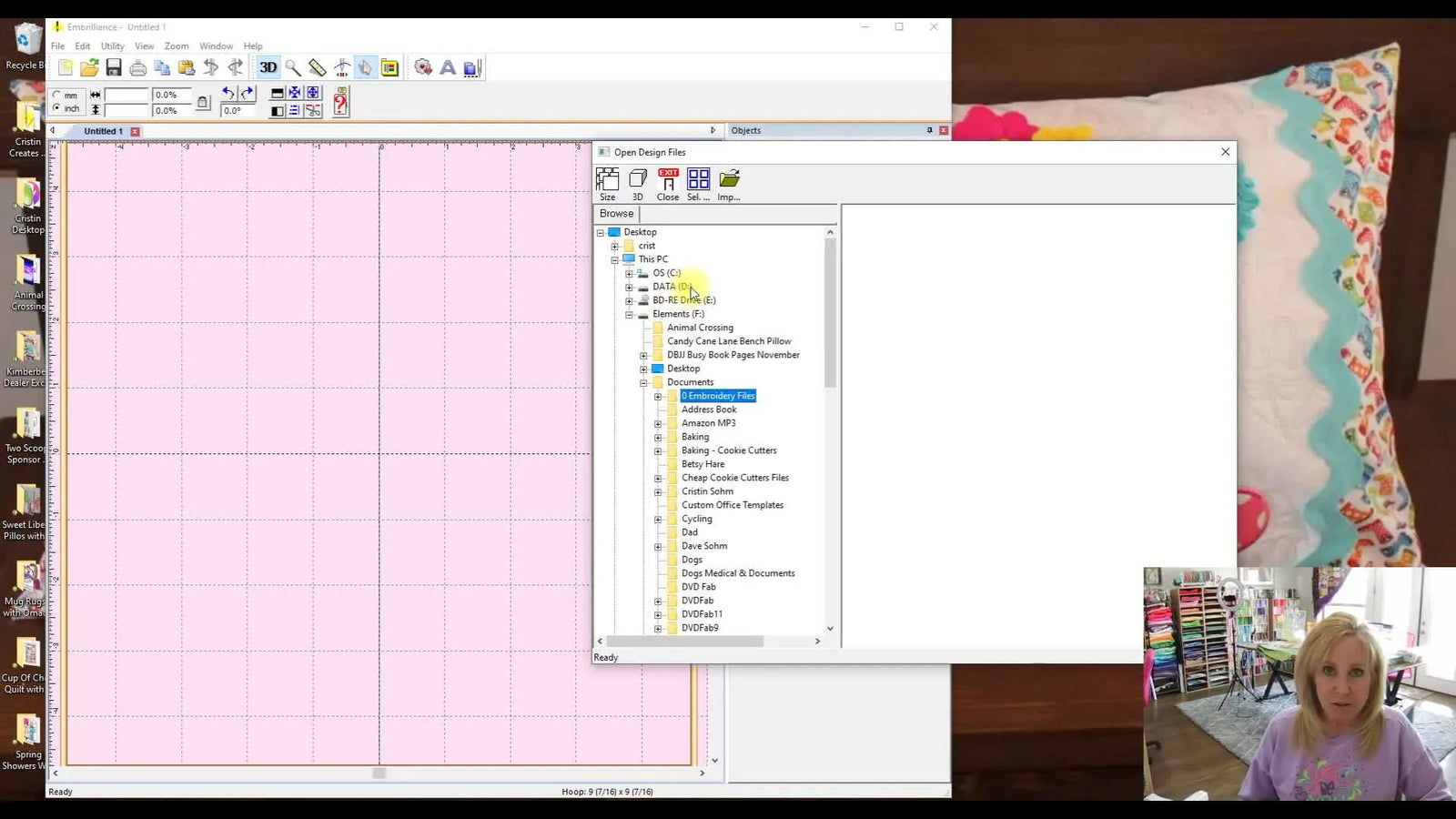Expand the crist folder node
This screenshot has height=819, width=1456.
tap(615, 247)
